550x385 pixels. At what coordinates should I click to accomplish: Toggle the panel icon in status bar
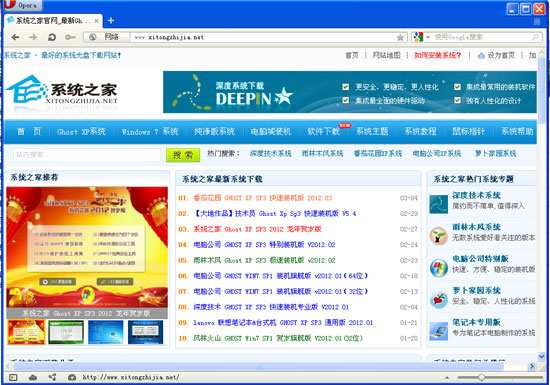(x=13, y=377)
